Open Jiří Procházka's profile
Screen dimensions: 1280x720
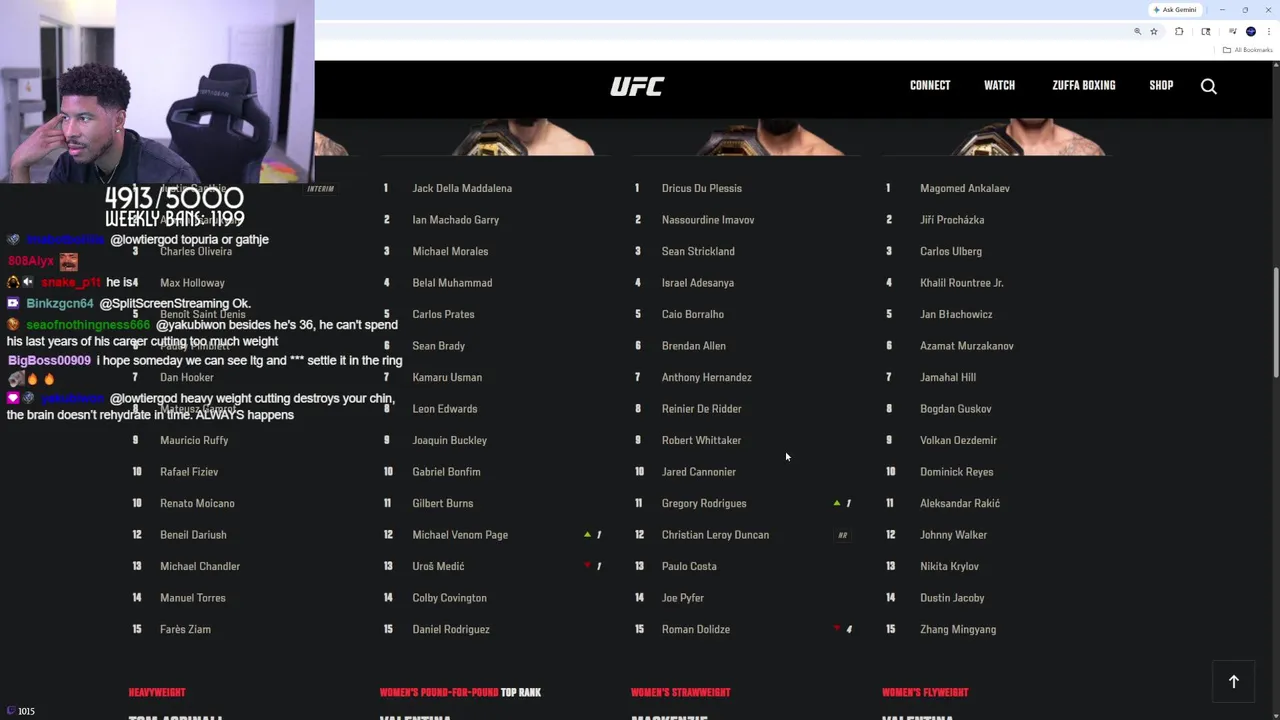952,220
